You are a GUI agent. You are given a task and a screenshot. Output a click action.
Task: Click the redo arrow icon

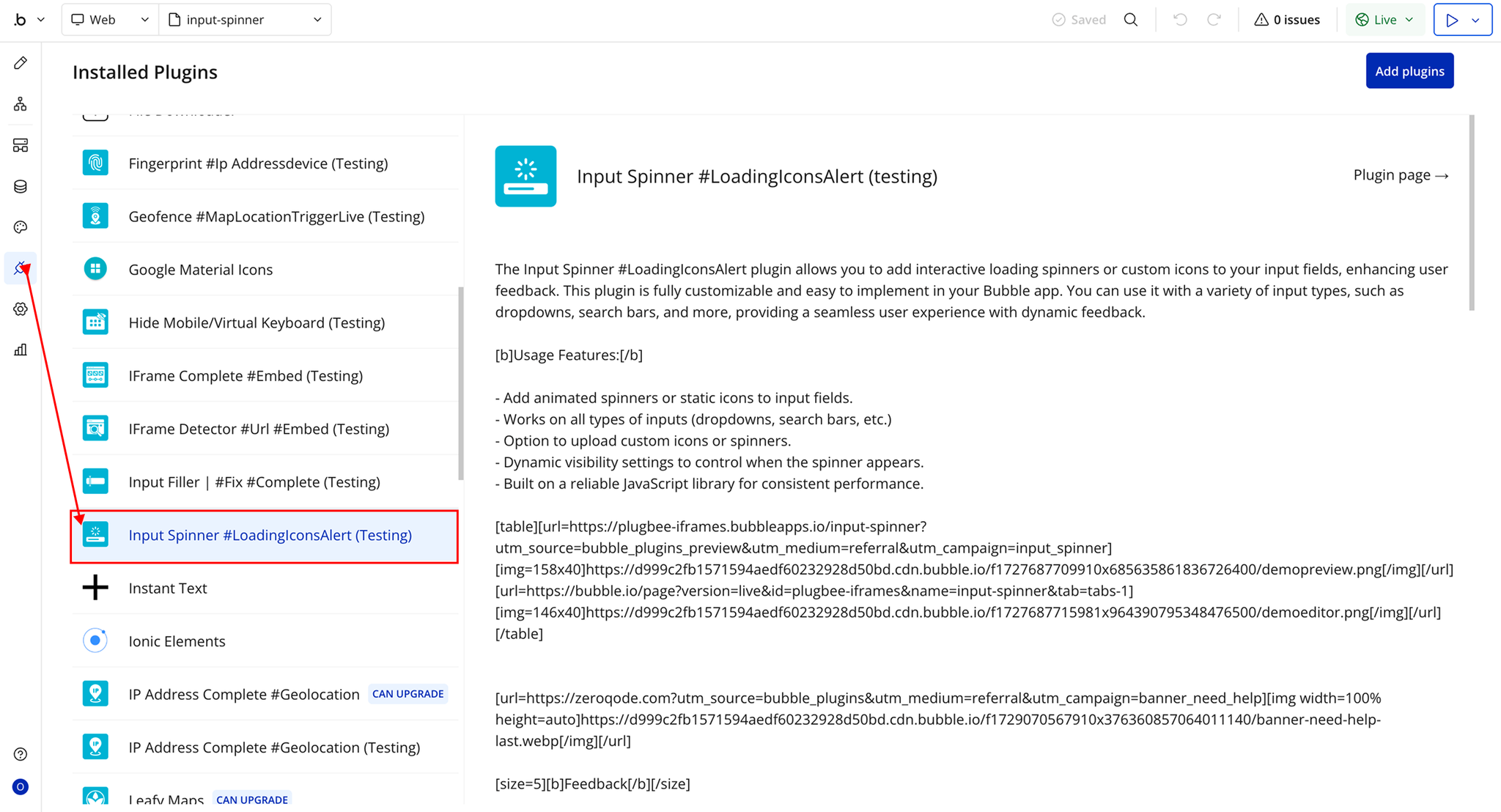[x=1214, y=20]
